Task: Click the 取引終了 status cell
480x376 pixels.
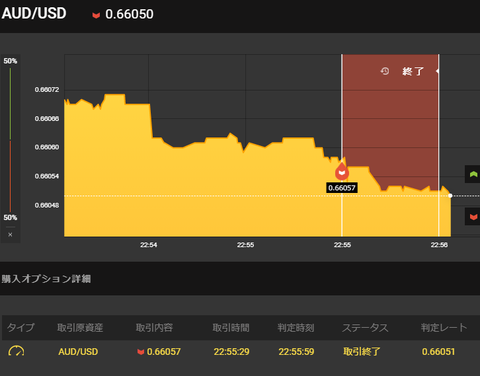Action: pos(362,352)
